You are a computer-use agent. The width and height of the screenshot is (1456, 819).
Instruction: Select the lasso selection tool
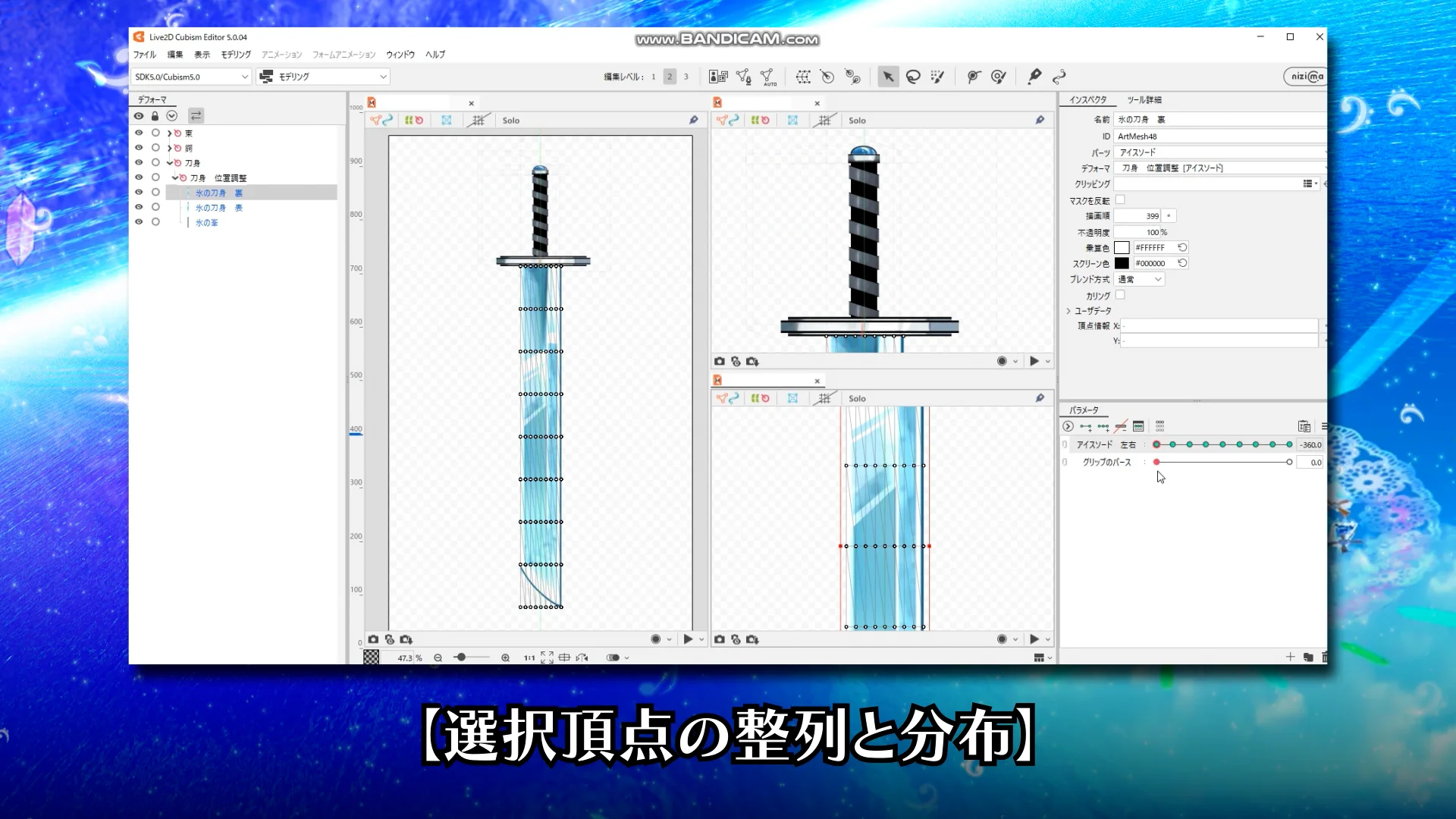point(913,77)
